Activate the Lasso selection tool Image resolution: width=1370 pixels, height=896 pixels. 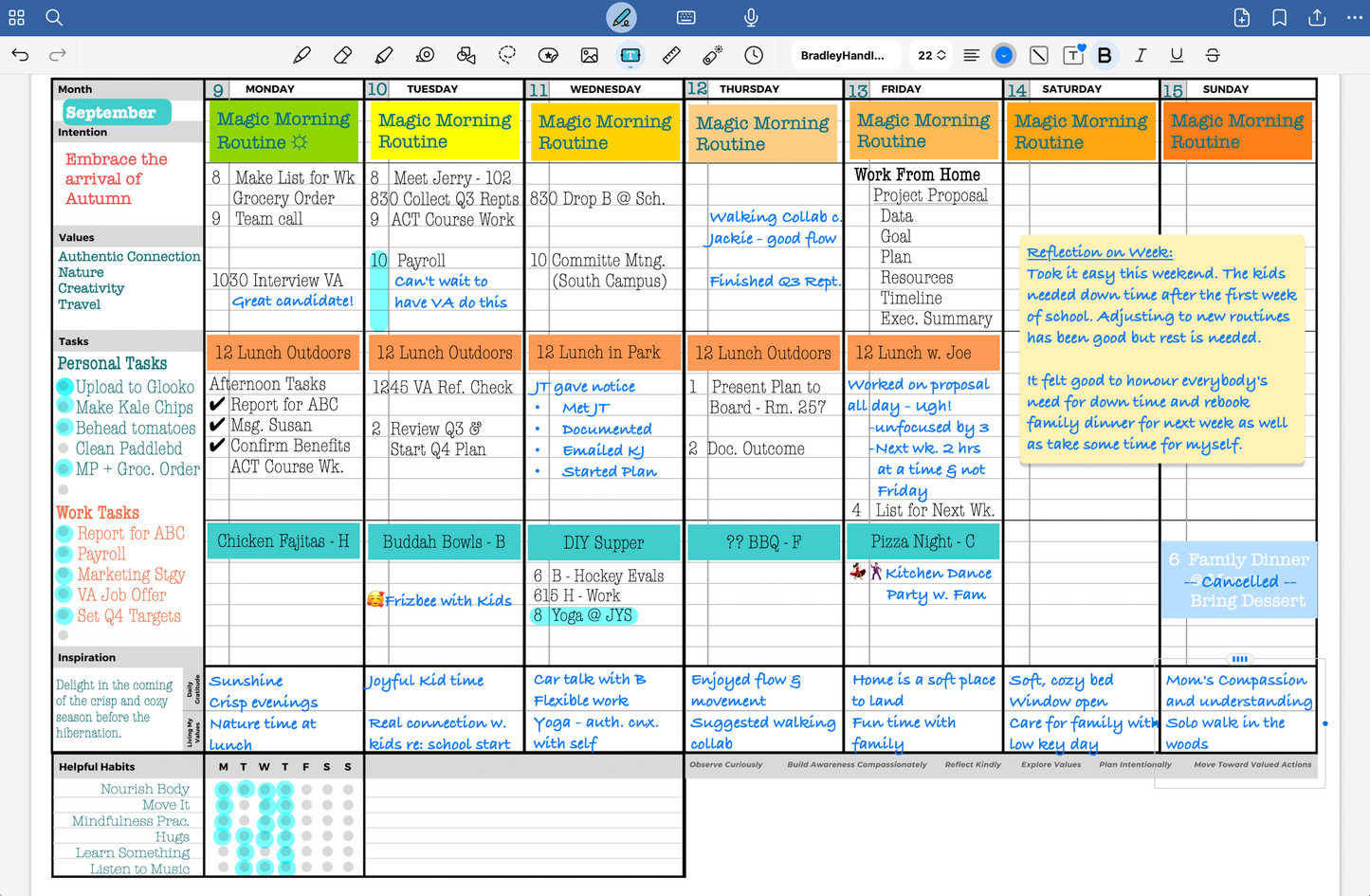[507, 56]
